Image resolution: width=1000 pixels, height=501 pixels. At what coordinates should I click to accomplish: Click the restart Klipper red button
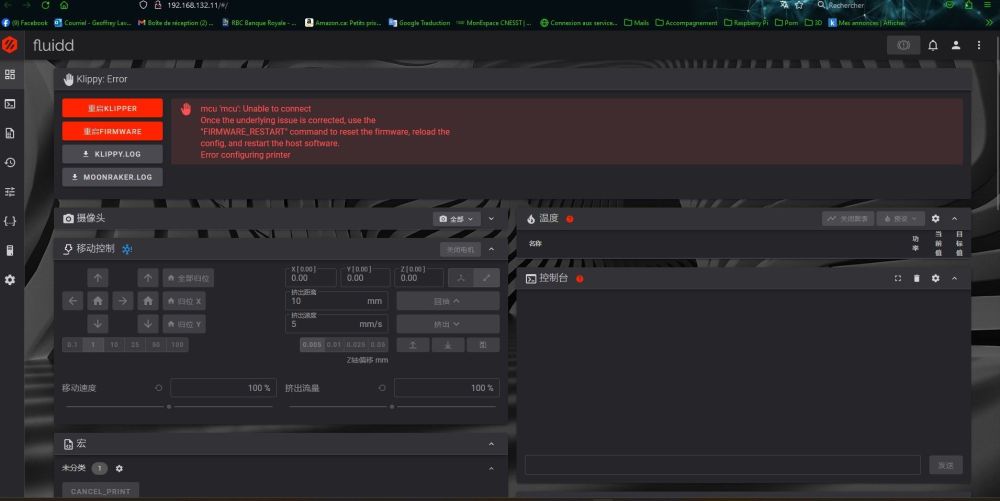point(112,108)
